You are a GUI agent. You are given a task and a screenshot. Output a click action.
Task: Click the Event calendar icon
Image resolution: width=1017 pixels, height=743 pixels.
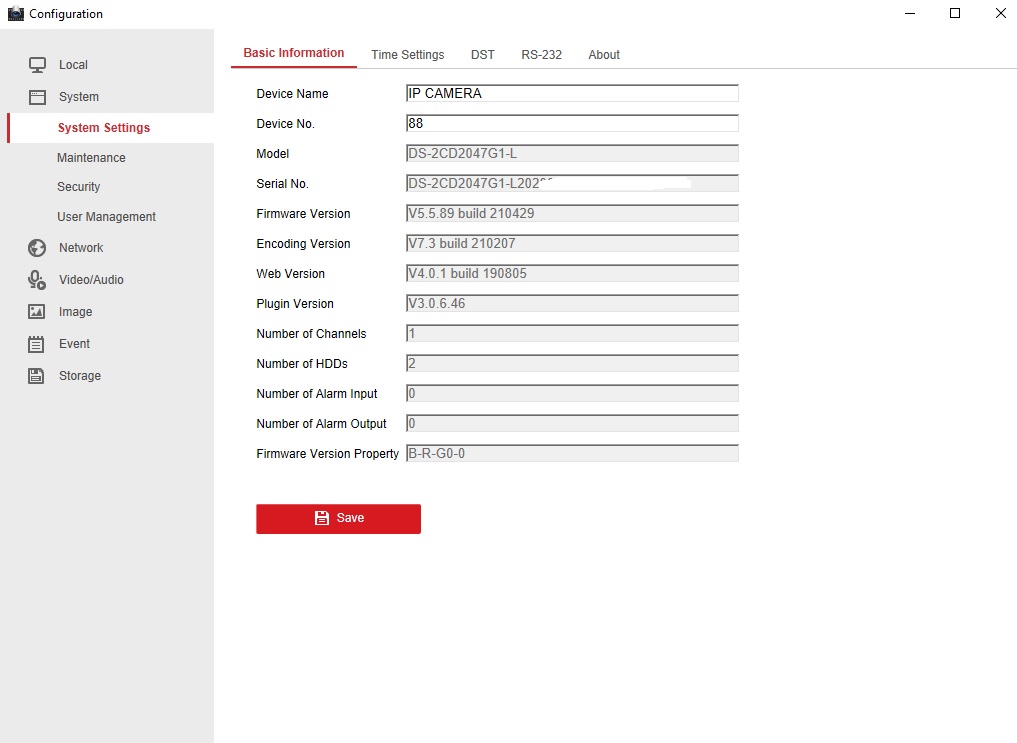(x=37, y=344)
